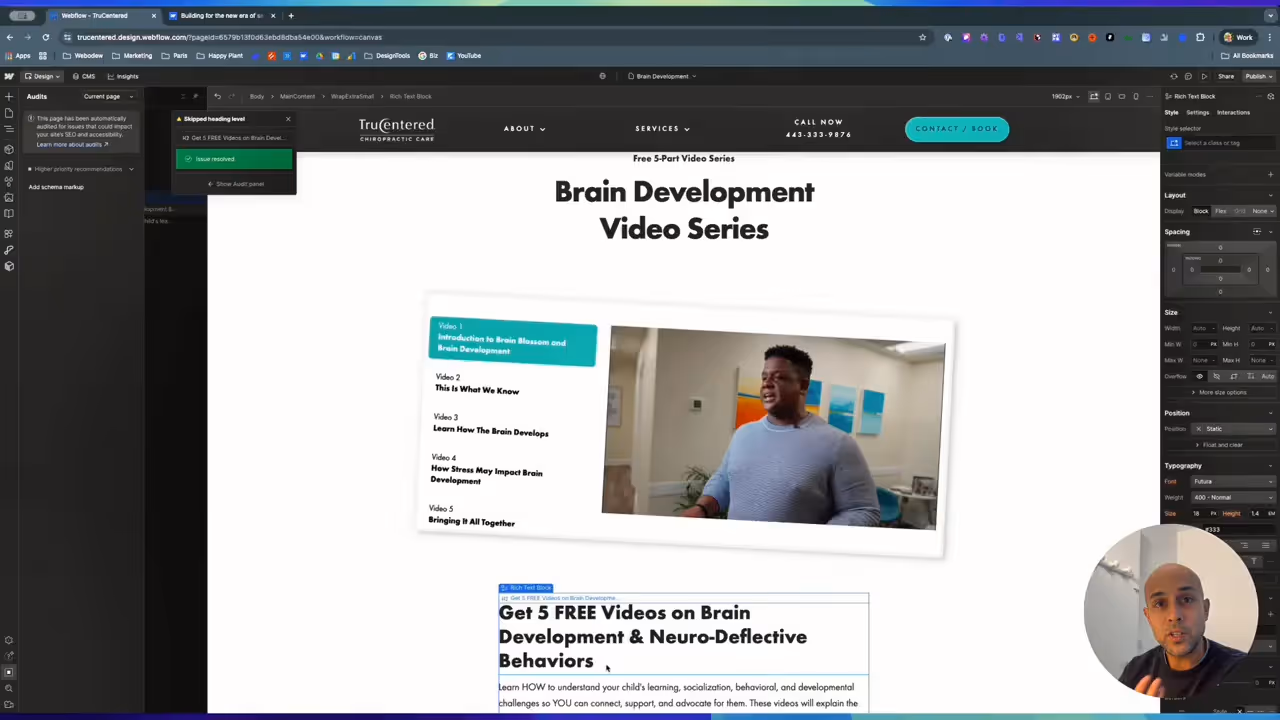This screenshot has width=1280, height=720.
Task: Select the desktop base breakpoint icon
Action: [x=1094, y=96]
